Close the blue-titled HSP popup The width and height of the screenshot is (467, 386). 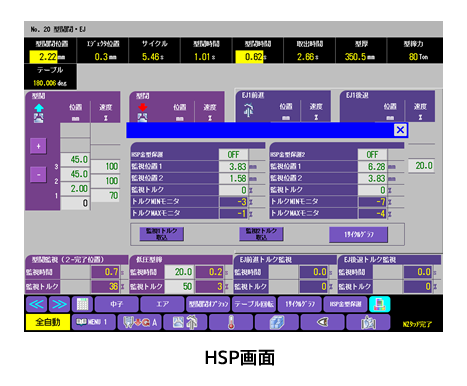[x=400, y=130]
